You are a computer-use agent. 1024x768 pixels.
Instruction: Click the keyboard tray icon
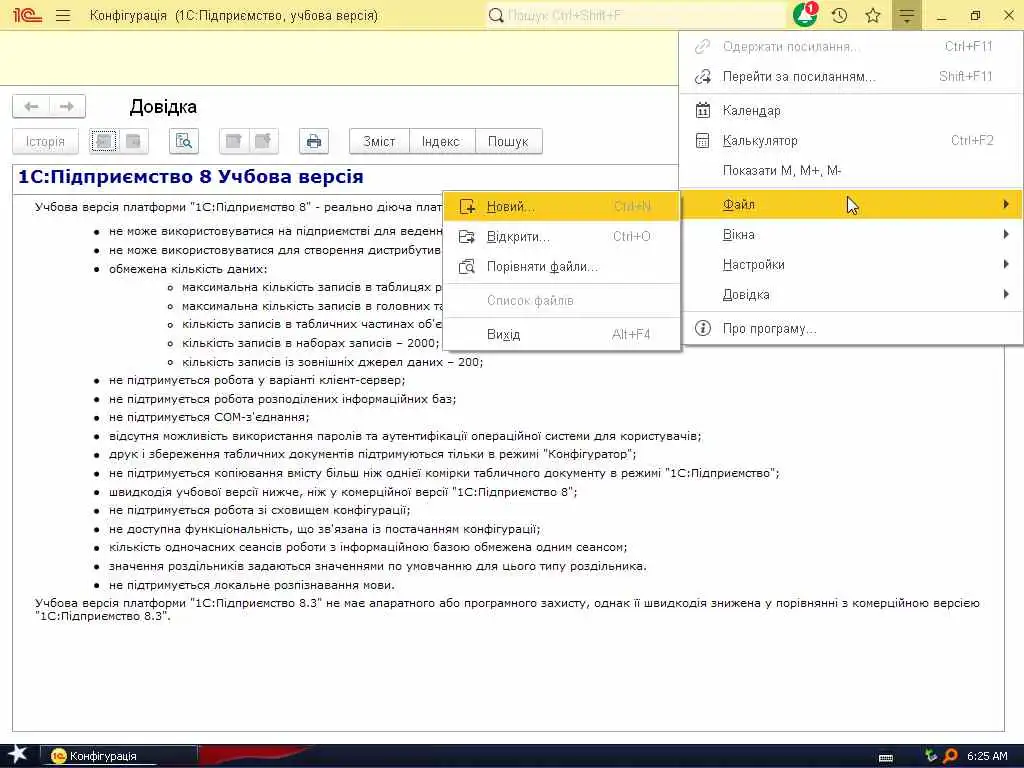[886, 758]
